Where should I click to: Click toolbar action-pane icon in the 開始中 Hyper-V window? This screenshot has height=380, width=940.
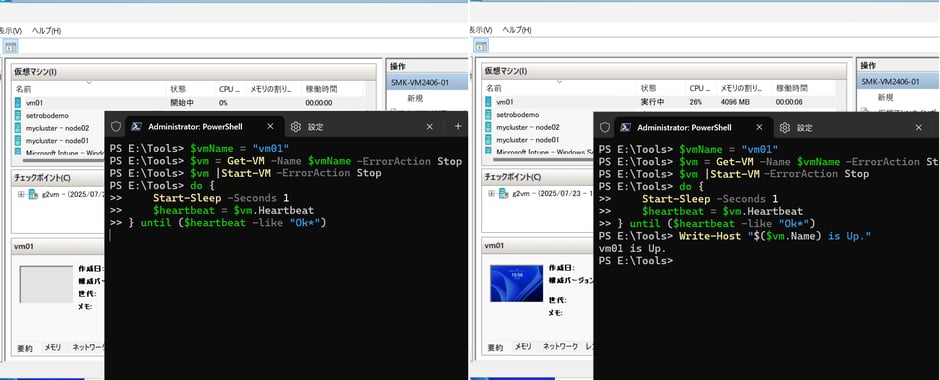[x=11, y=46]
